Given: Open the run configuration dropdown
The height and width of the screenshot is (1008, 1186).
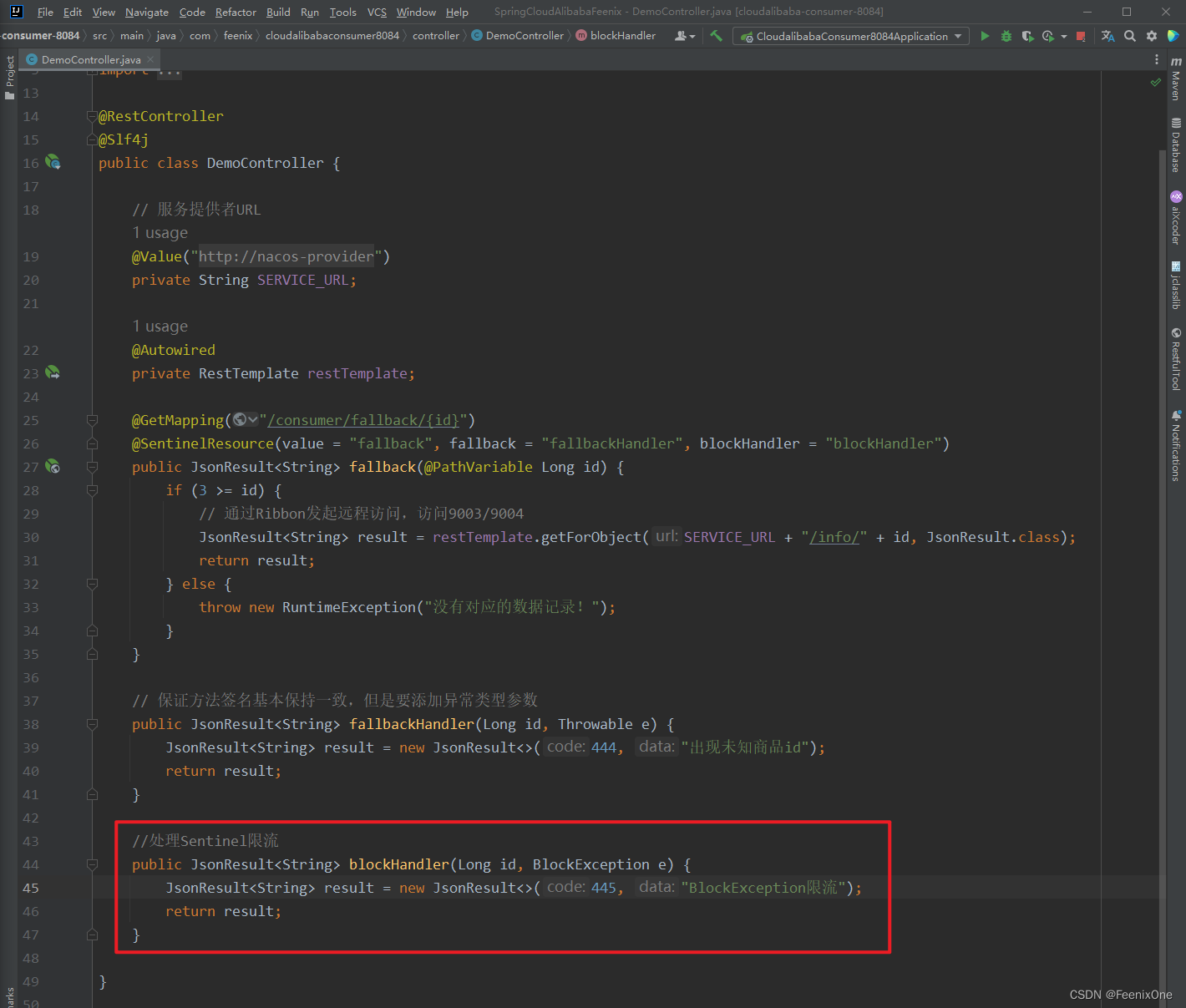Looking at the screenshot, I should [851, 36].
